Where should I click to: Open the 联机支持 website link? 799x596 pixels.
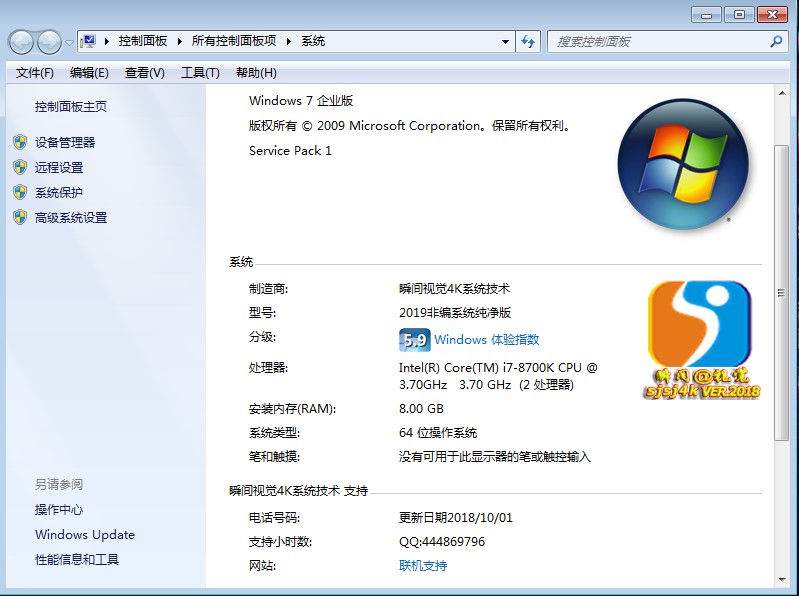click(423, 565)
